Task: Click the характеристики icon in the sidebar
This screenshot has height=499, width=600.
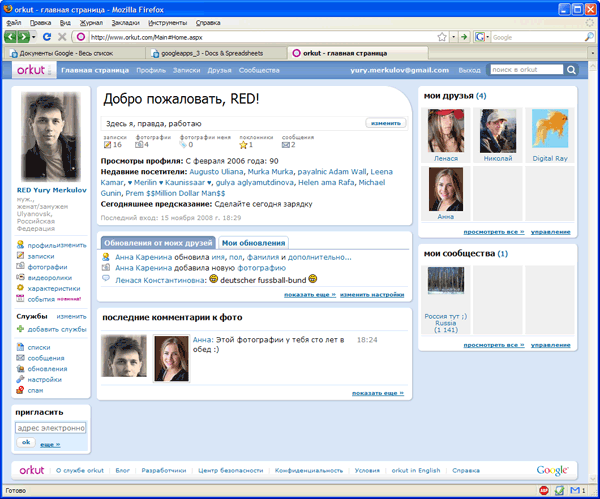Action: [20, 288]
